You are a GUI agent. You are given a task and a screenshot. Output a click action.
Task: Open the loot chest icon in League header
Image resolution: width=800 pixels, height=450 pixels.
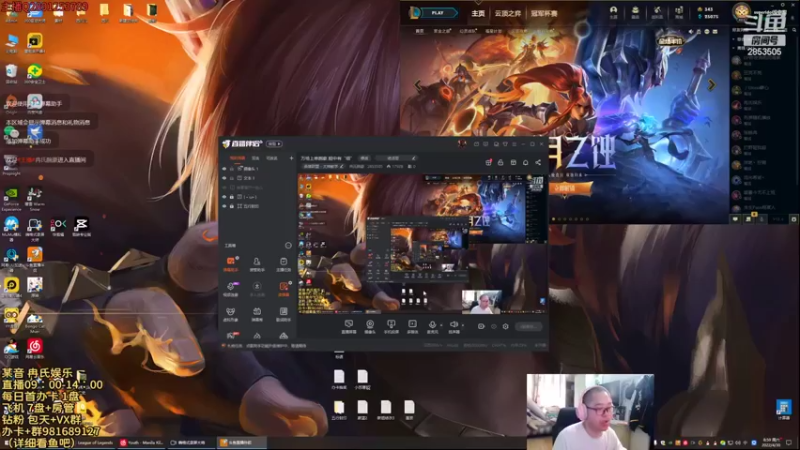(x=635, y=12)
